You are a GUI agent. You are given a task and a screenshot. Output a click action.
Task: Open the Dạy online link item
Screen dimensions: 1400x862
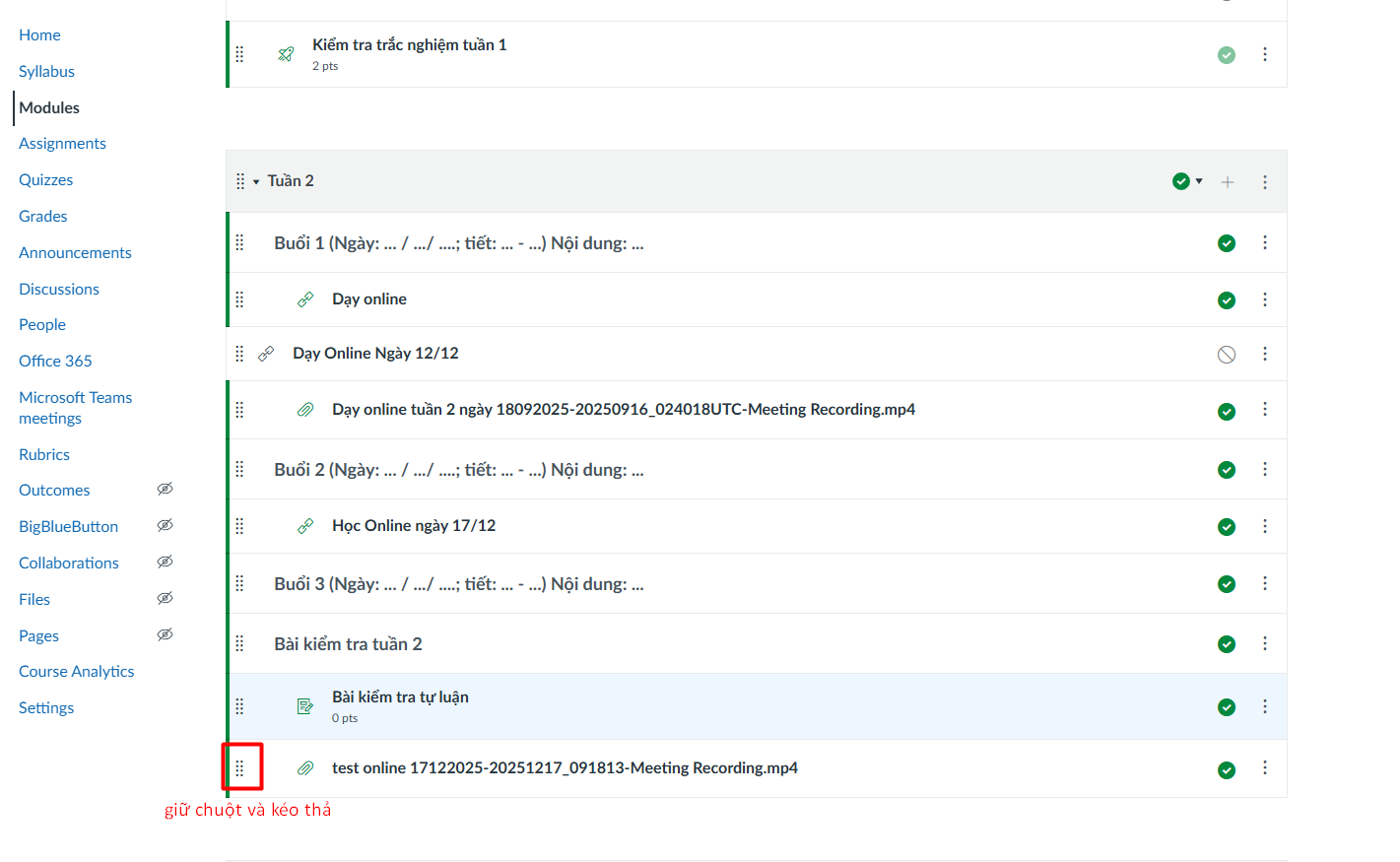click(369, 299)
